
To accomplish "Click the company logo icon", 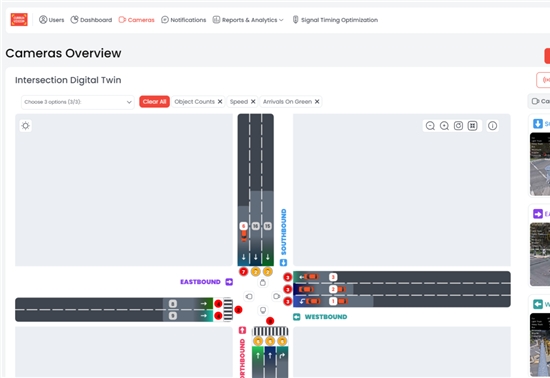I will click(19, 20).
